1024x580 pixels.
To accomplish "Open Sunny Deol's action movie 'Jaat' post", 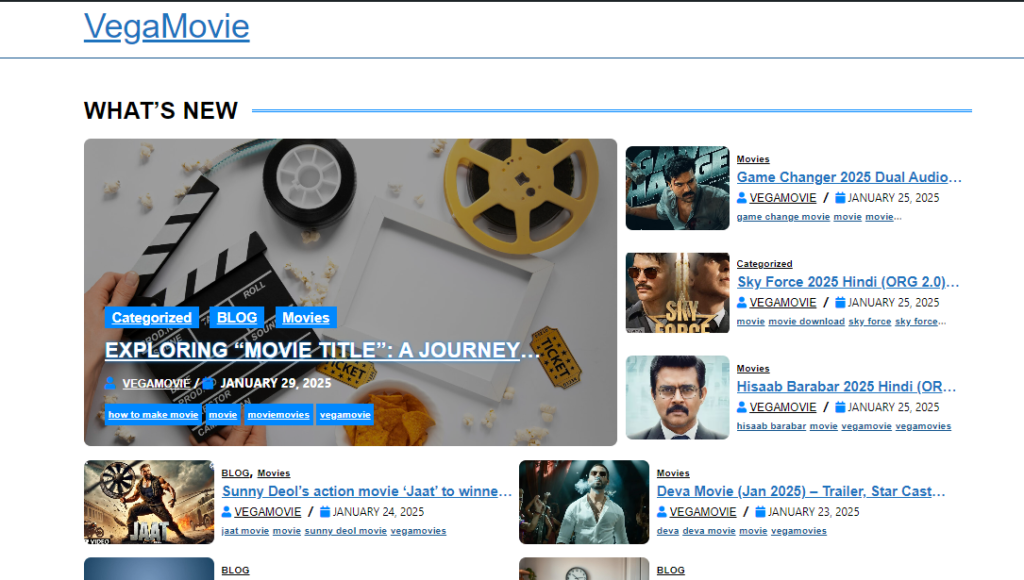I will pyautogui.click(x=366, y=491).
